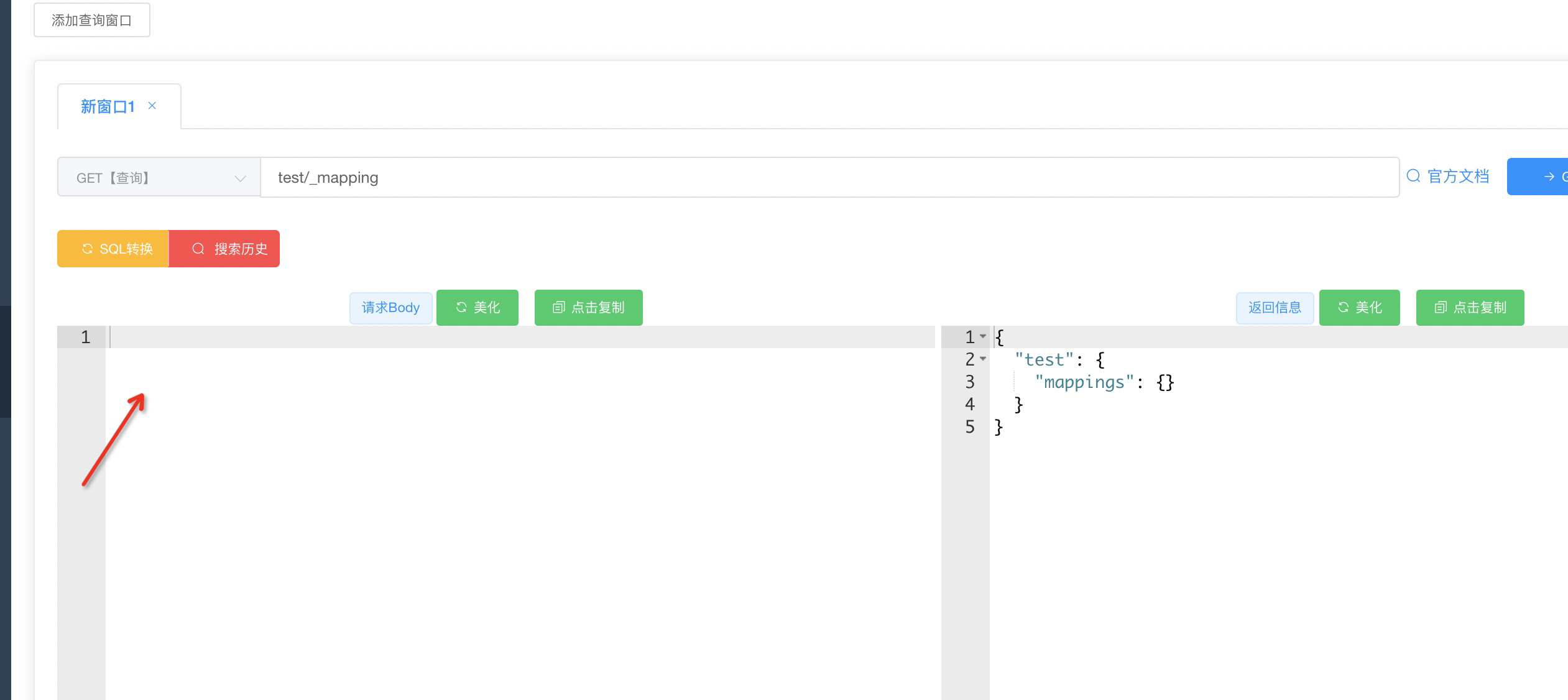Screen dimensions: 1568x700
Task: Click copy icon on response 点击复制 button
Action: 1440,307
